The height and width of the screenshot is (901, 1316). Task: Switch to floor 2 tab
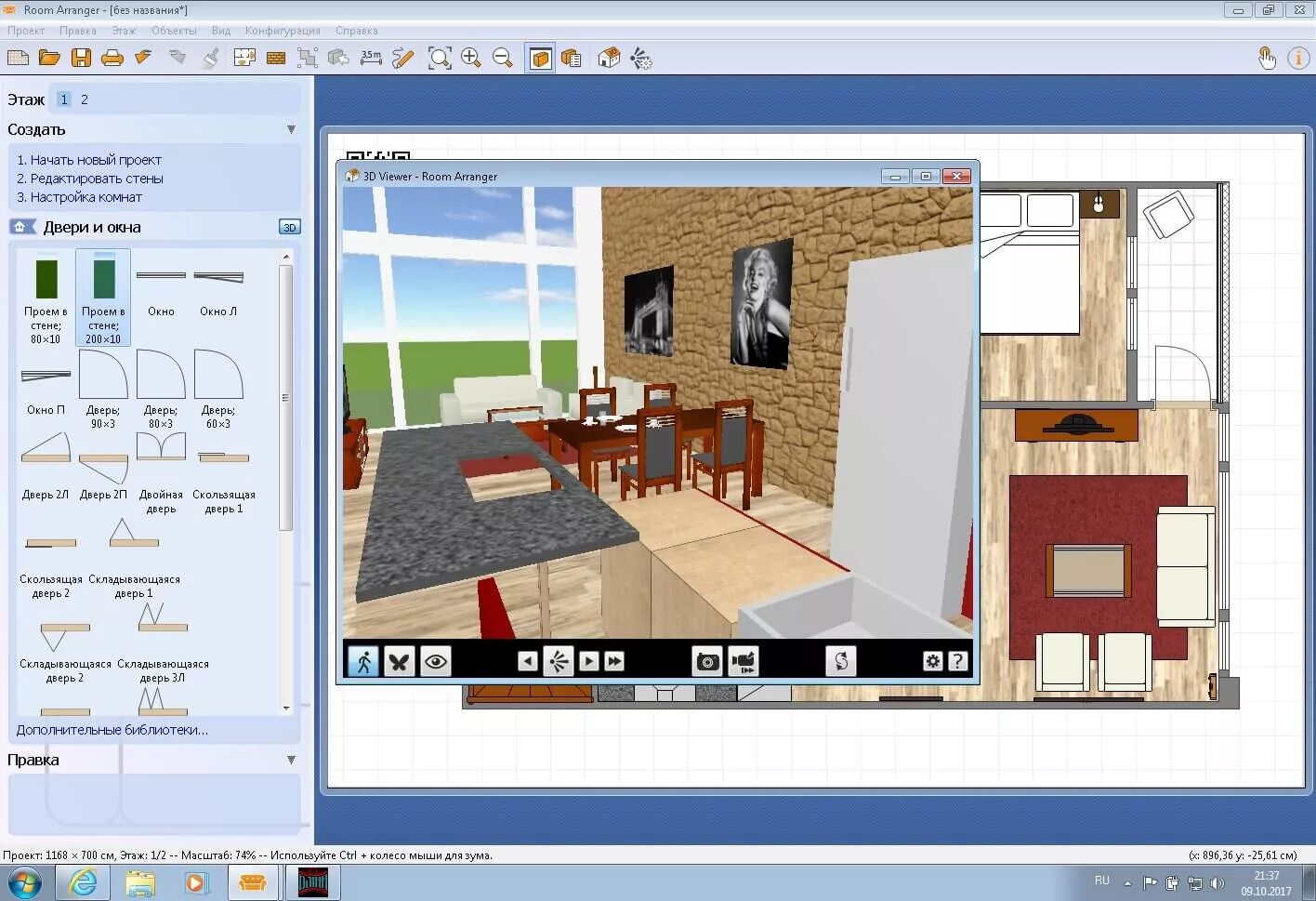pyautogui.click(x=85, y=99)
